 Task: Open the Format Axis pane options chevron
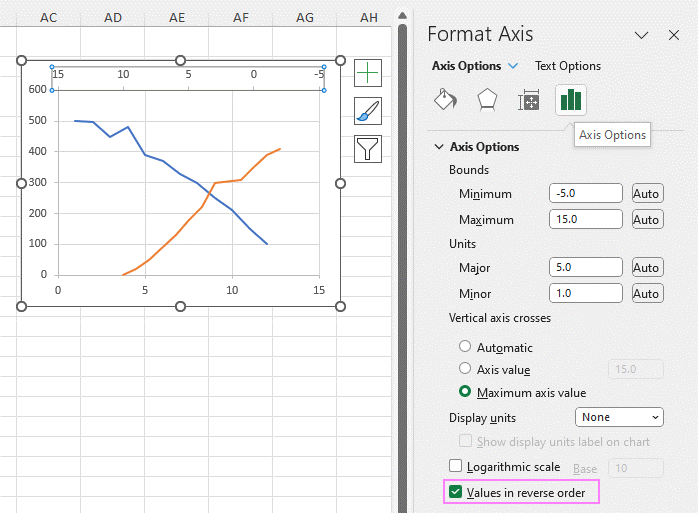coord(641,35)
